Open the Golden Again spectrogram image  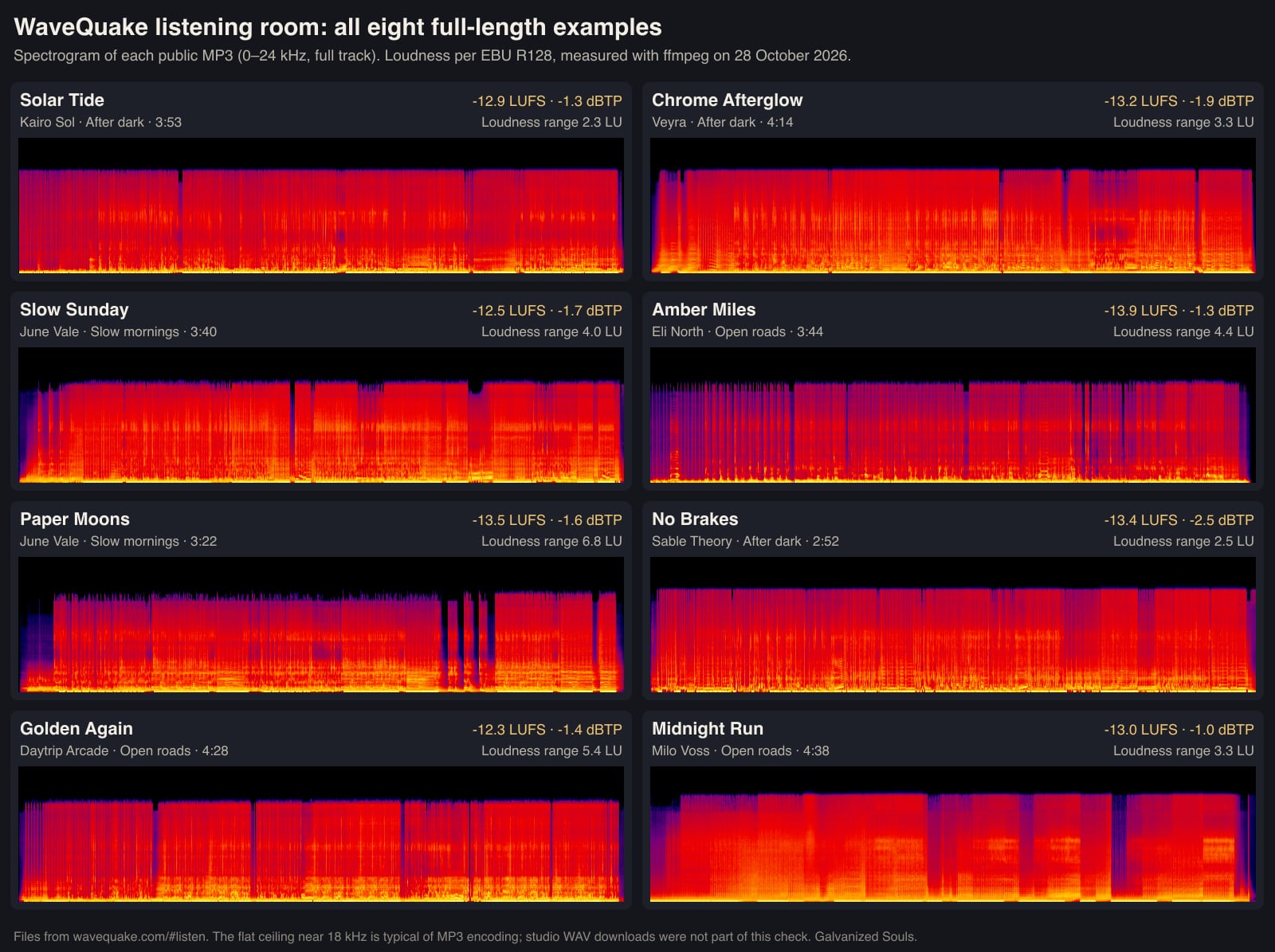point(321,834)
